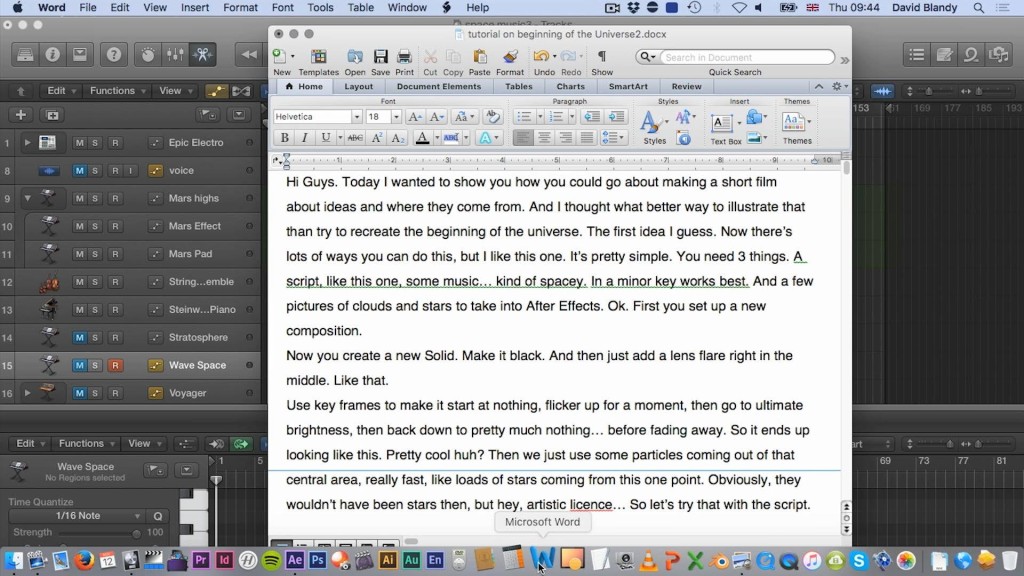This screenshot has height=576, width=1024.
Task: Open the Helvetica font name dropdown
Action: (x=356, y=117)
